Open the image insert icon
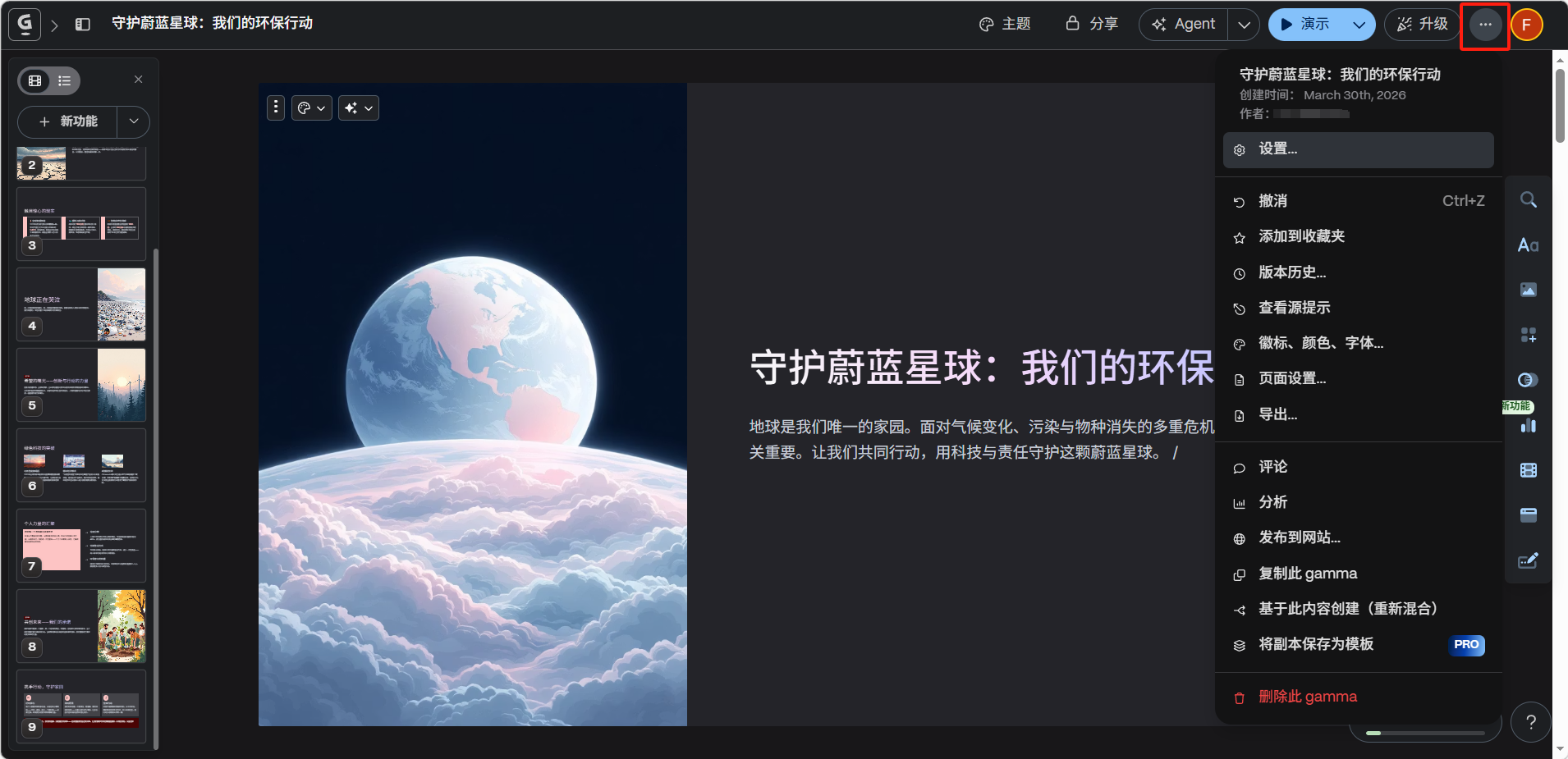This screenshot has height=759, width=1568. point(1528,290)
